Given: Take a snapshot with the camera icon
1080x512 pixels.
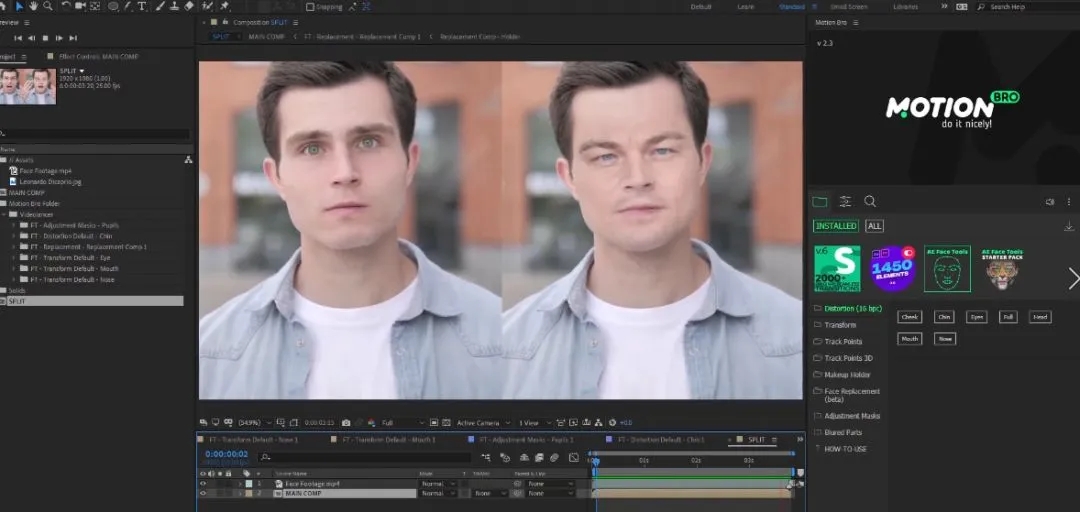Looking at the screenshot, I should 346,423.
